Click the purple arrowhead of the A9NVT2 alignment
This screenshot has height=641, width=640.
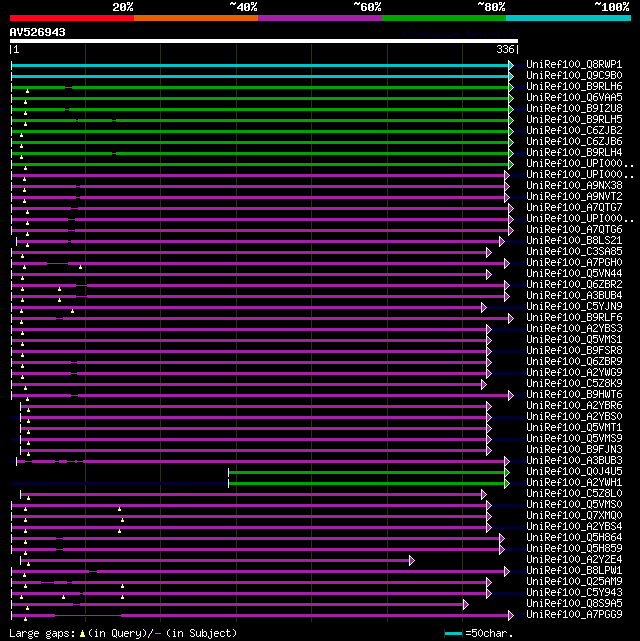(507, 197)
